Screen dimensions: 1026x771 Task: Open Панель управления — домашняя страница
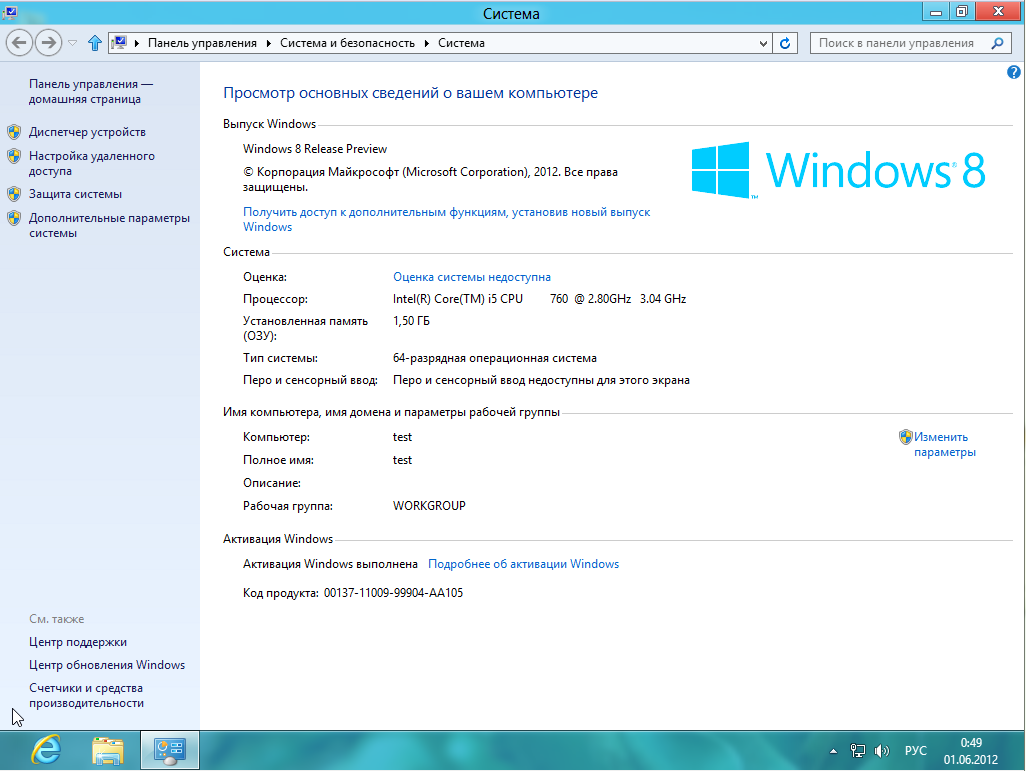click(x=90, y=92)
